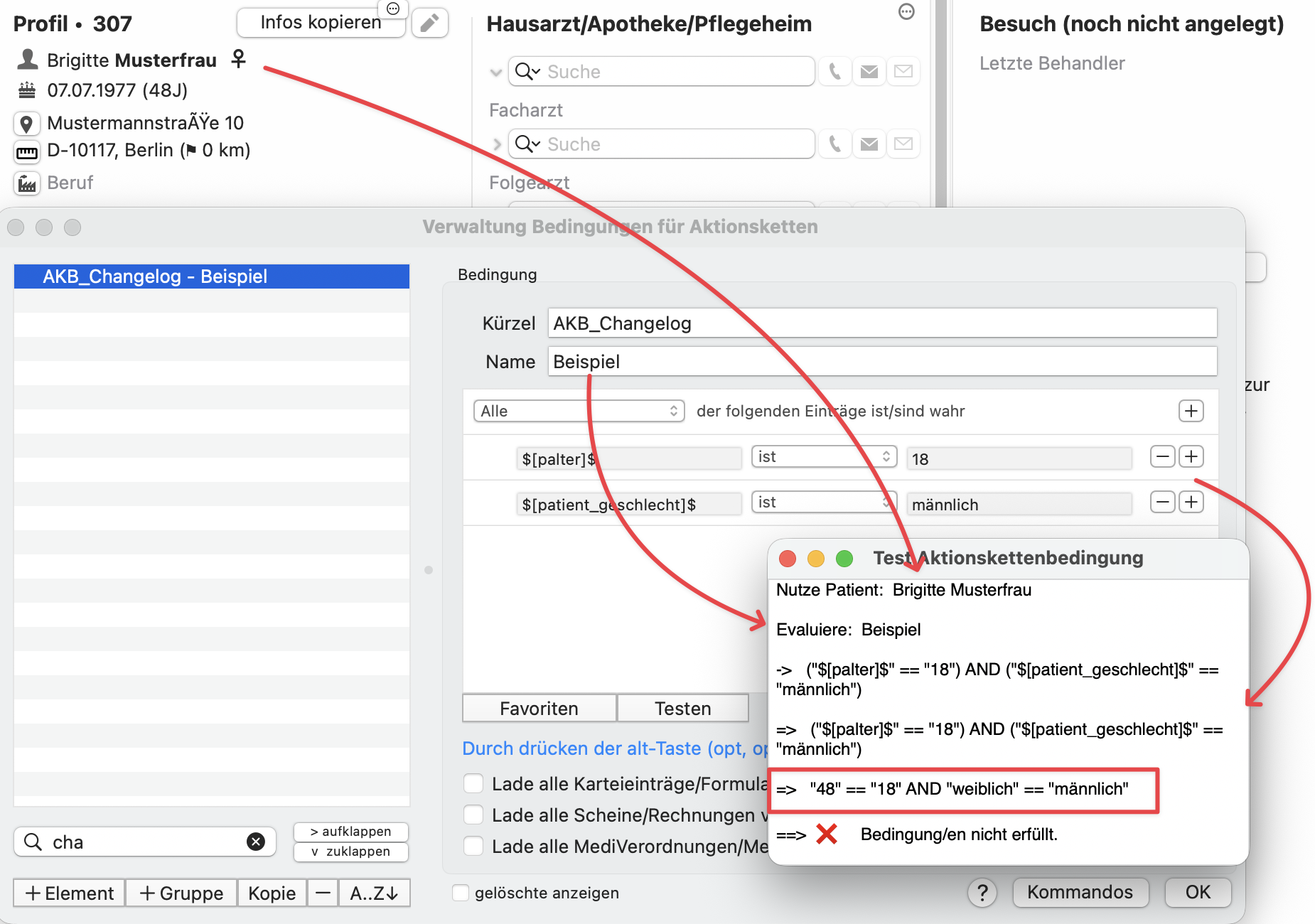Click the phone icon beside the Hausarzt search
The width and height of the screenshot is (1315, 924).
834,71
